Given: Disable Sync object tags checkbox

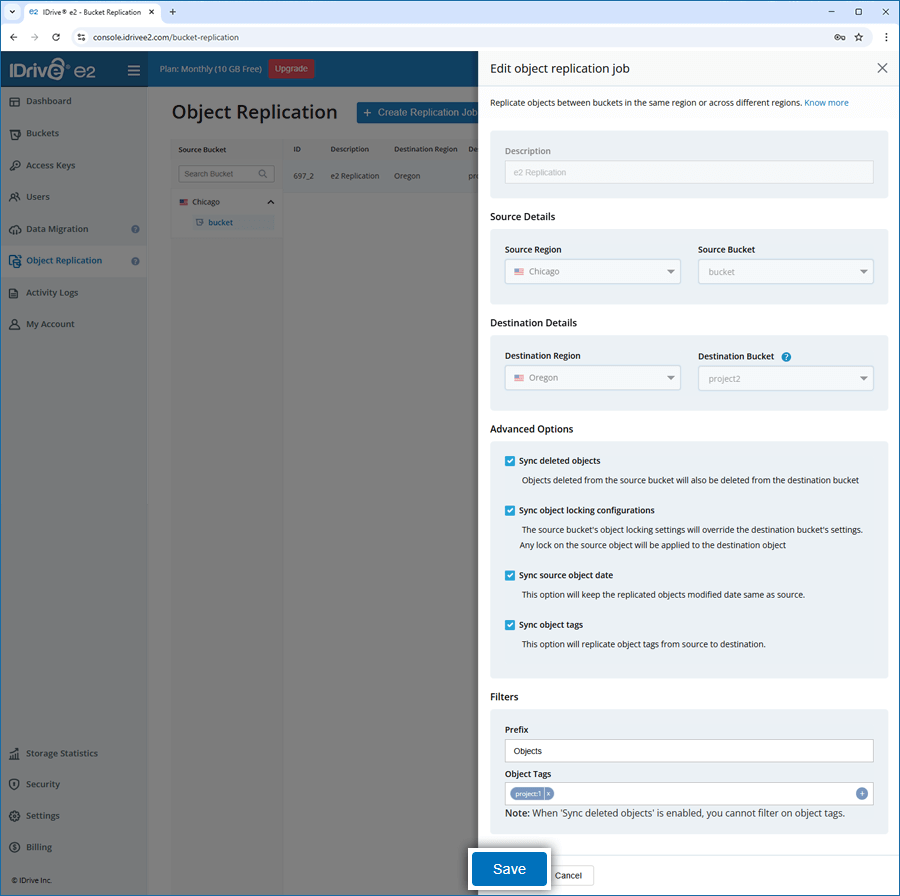Looking at the screenshot, I should pos(510,625).
